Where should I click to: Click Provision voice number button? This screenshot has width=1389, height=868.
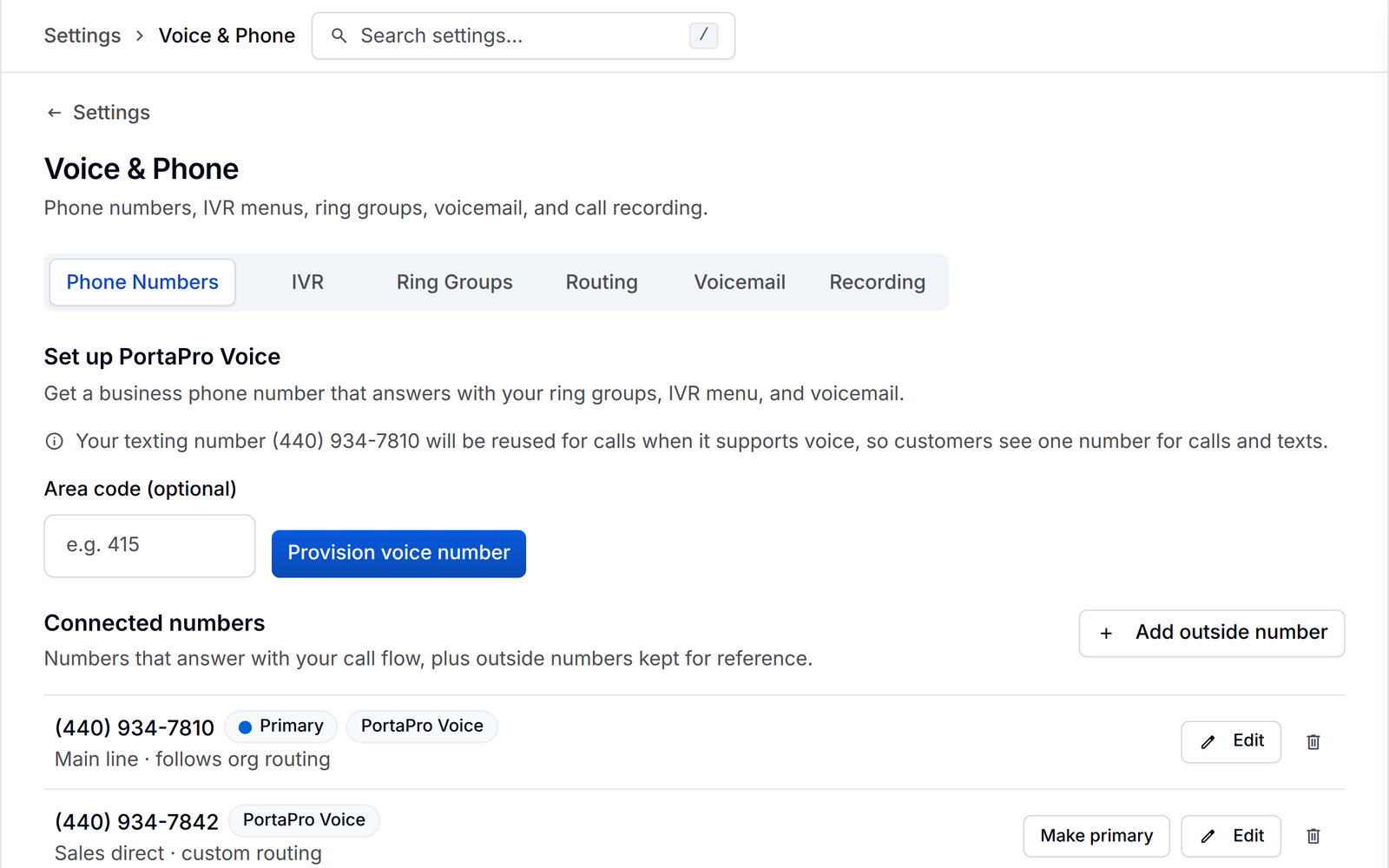398,554
